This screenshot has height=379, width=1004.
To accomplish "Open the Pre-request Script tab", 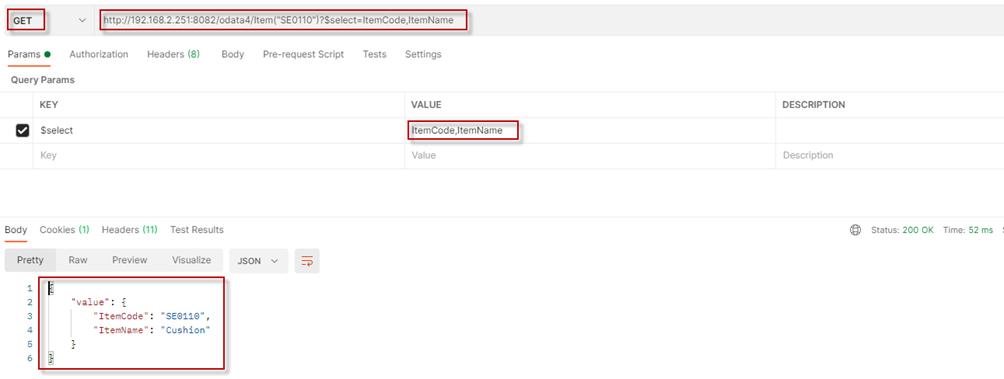I will [304, 54].
